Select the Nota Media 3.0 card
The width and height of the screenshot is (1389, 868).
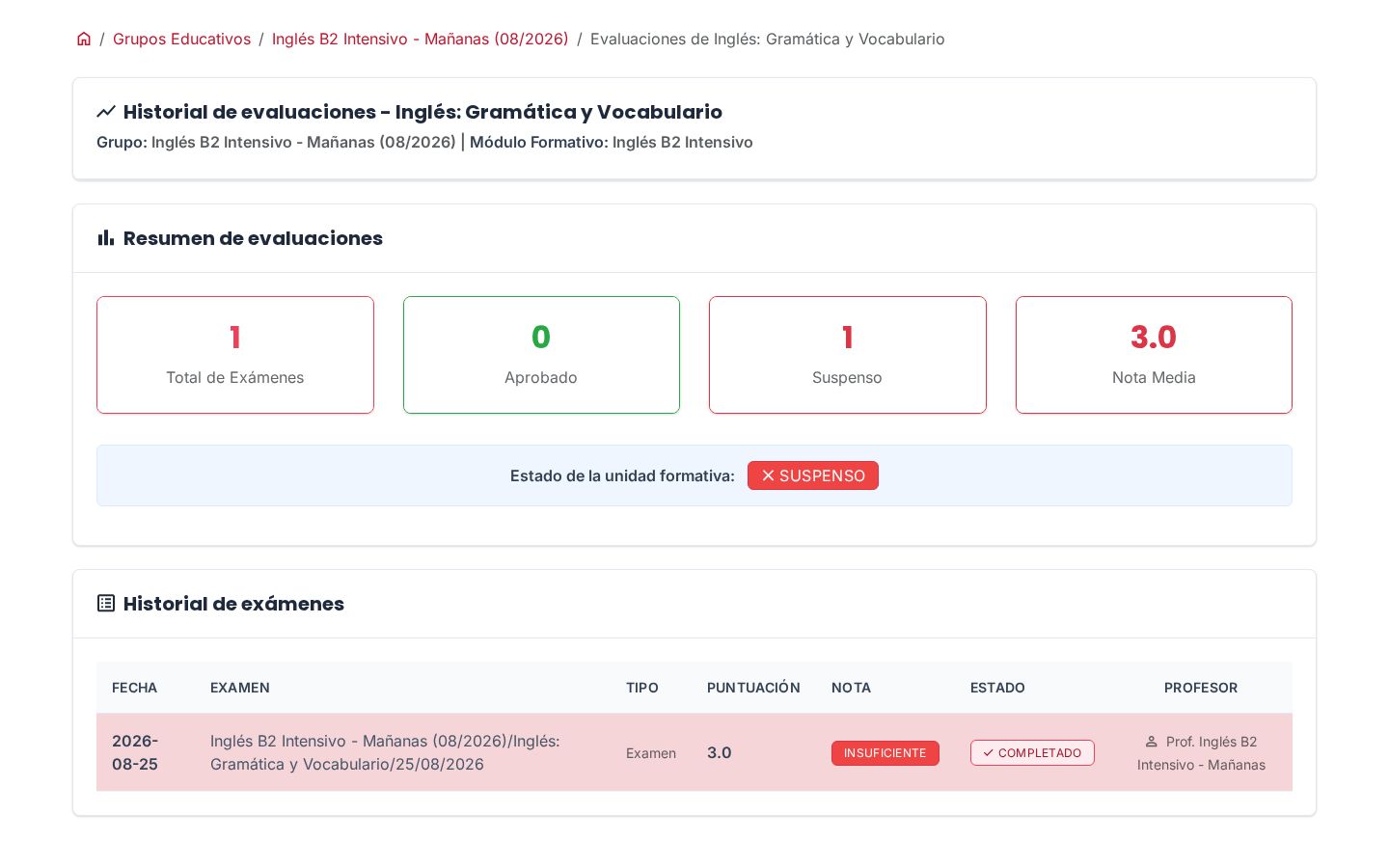tap(1154, 355)
